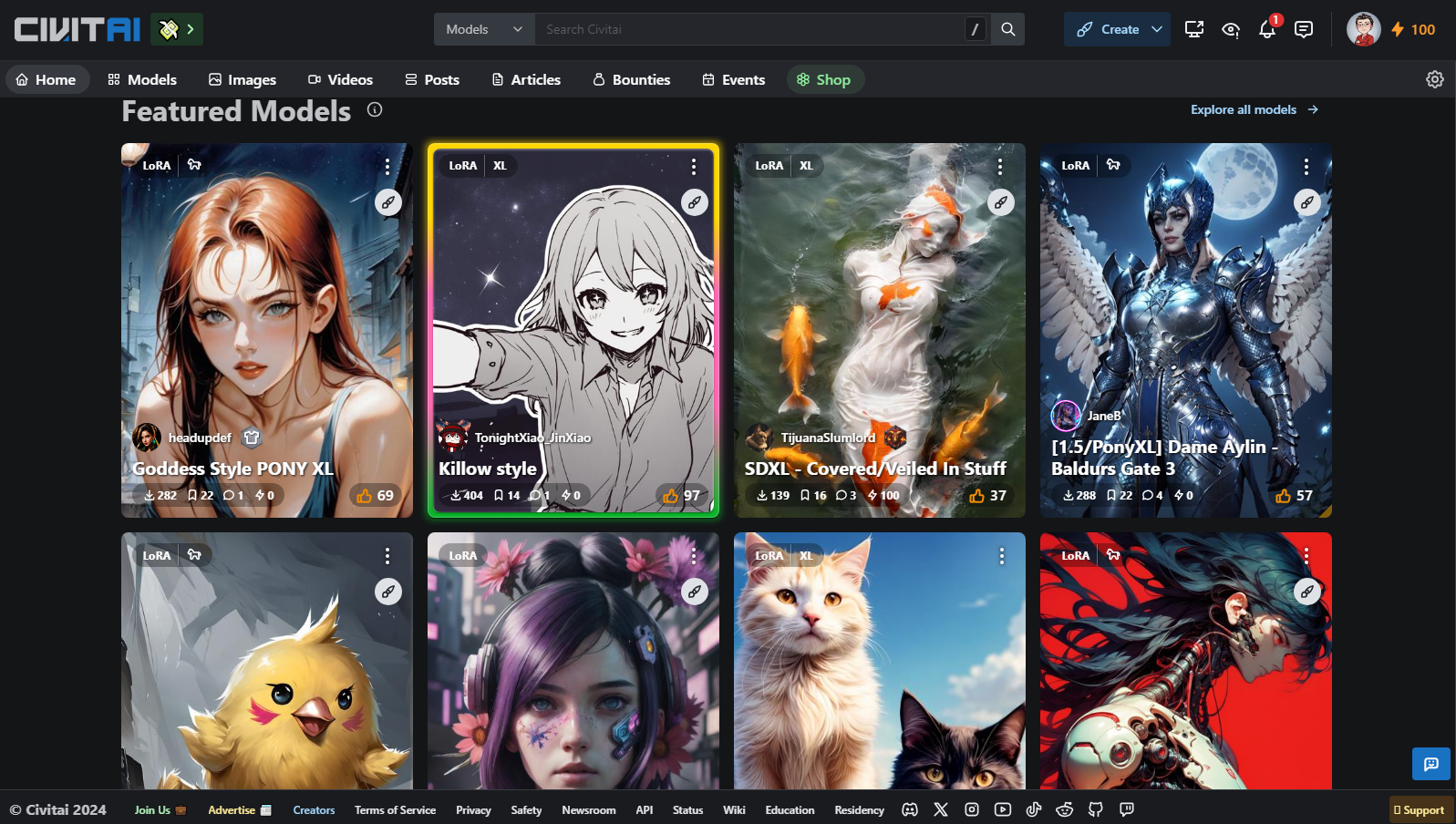Click the remix brush icon on the SDXL Covered/Veiled card
The height and width of the screenshot is (824, 1456).
(x=1001, y=202)
